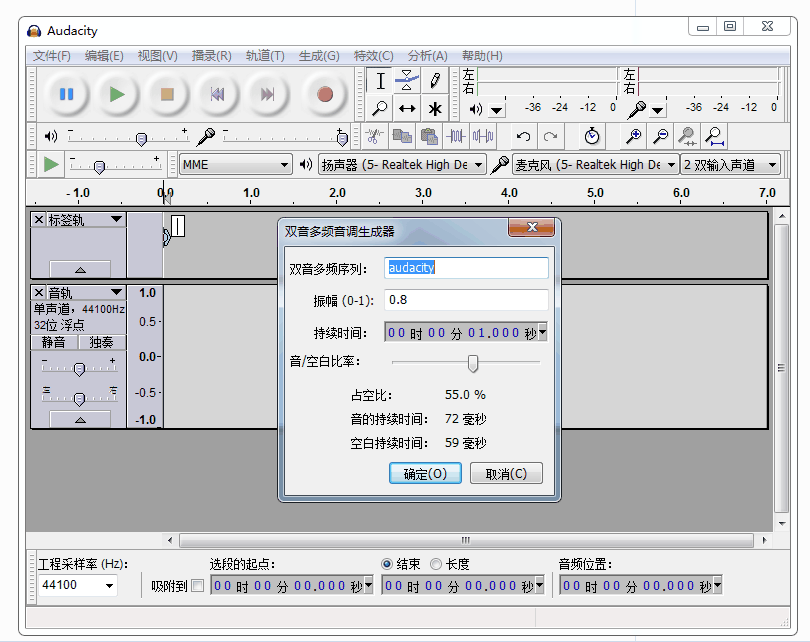Image resolution: width=810 pixels, height=642 pixels.
Task: Click the Trim audio icon
Action: click(458, 136)
